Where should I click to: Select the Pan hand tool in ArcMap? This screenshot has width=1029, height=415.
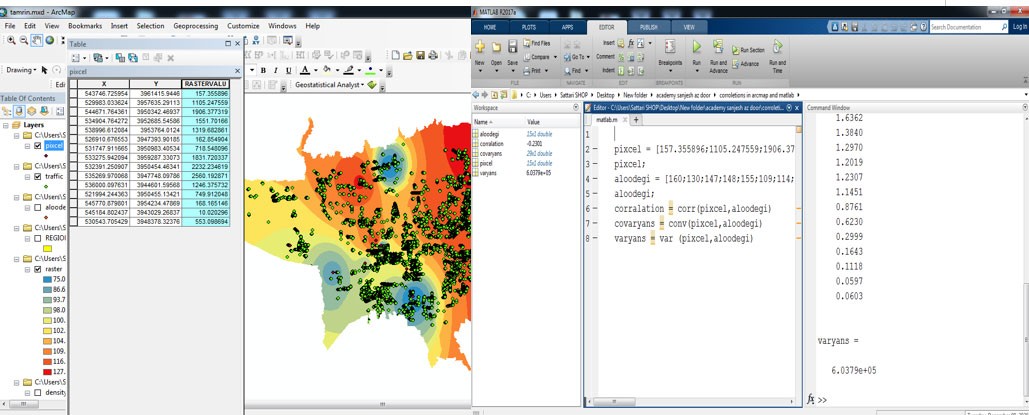pos(36,40)
